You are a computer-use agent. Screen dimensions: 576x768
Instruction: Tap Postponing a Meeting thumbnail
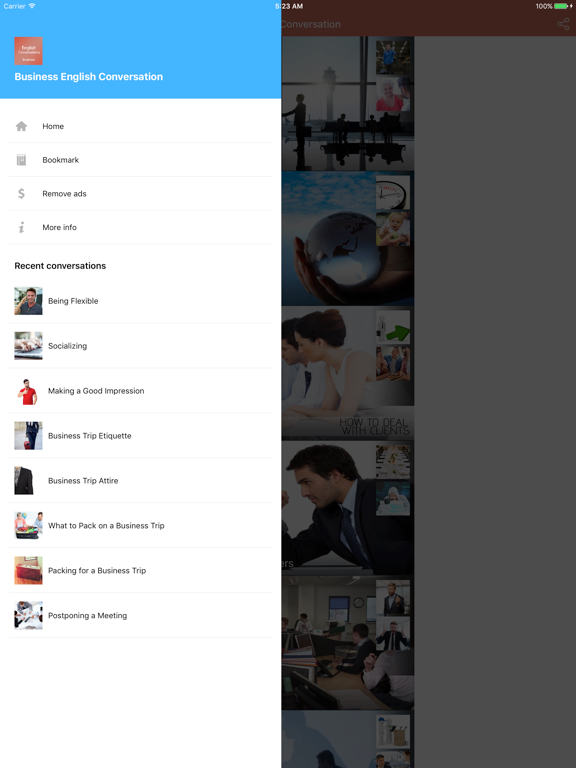tap(28, 615)
